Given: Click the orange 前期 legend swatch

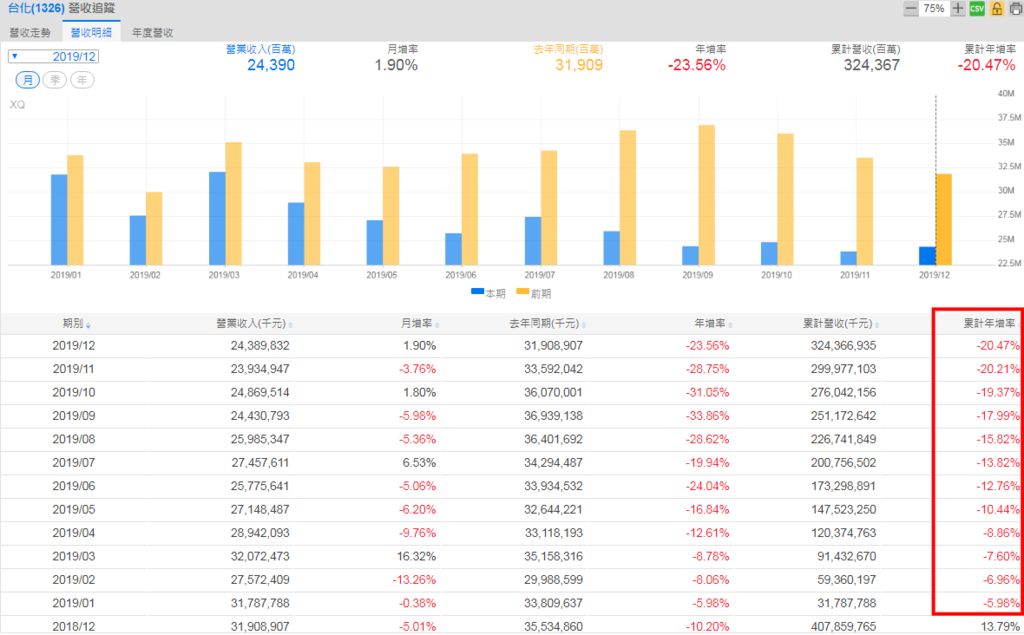Looking at the screenshot, I should point(522,292).
